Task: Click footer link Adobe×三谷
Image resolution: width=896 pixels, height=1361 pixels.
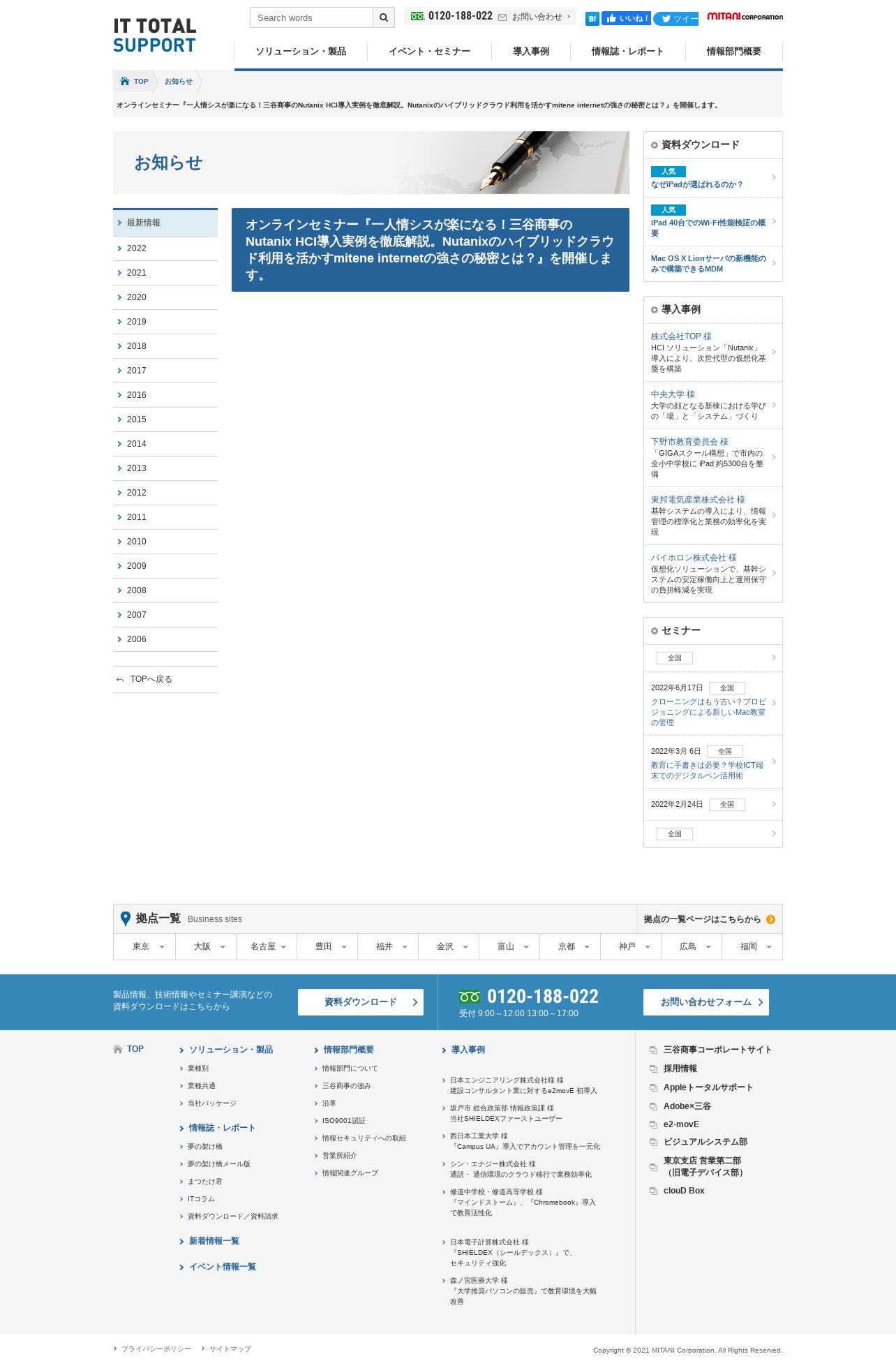Action: coord(687,1106)
